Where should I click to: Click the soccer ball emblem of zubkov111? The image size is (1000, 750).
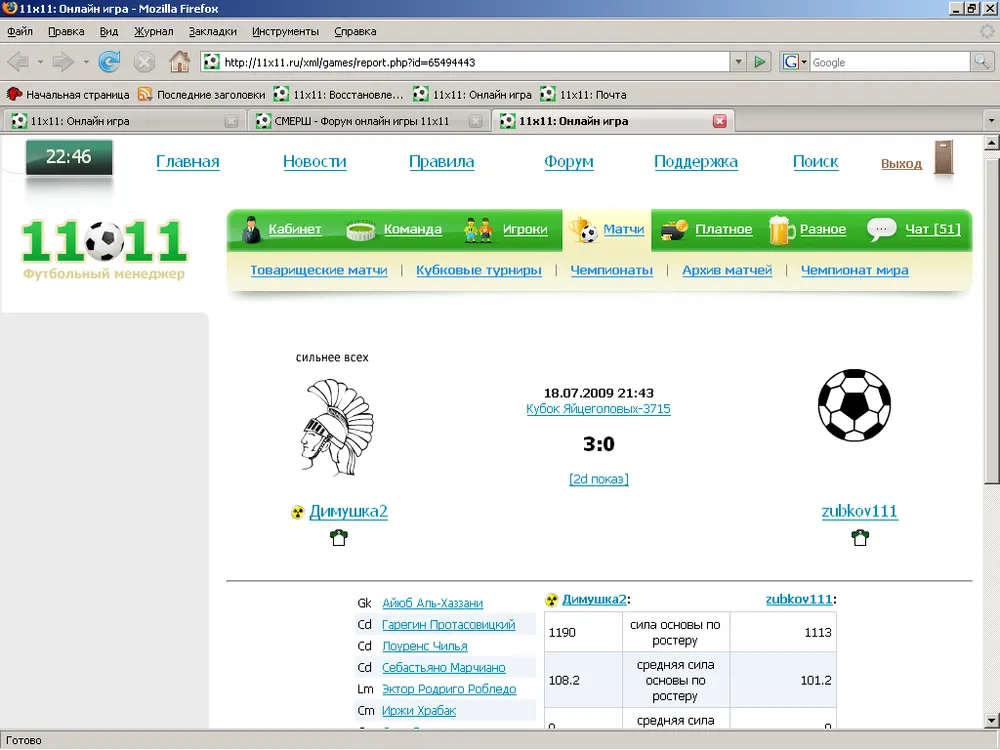point(854,405)
